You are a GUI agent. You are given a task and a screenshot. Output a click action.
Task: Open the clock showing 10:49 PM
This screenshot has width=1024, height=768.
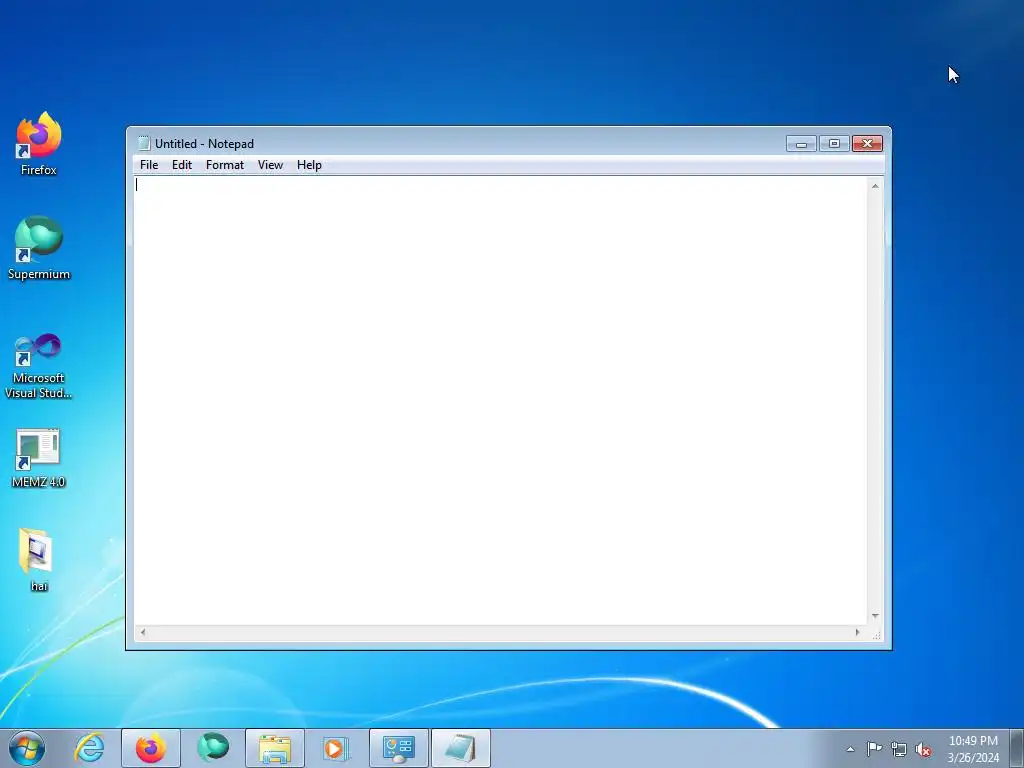tap(973, 749)
